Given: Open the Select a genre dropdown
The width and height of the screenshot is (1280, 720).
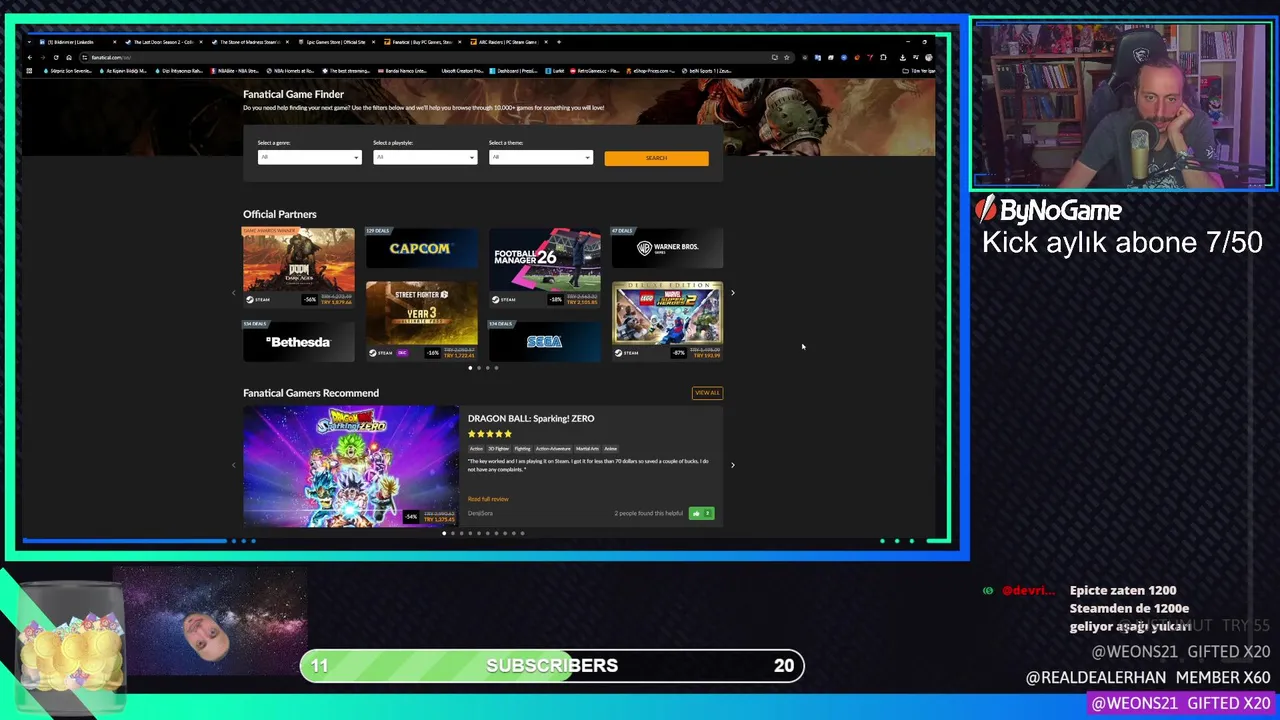Looking at the screenshot, I should point(309,157).
